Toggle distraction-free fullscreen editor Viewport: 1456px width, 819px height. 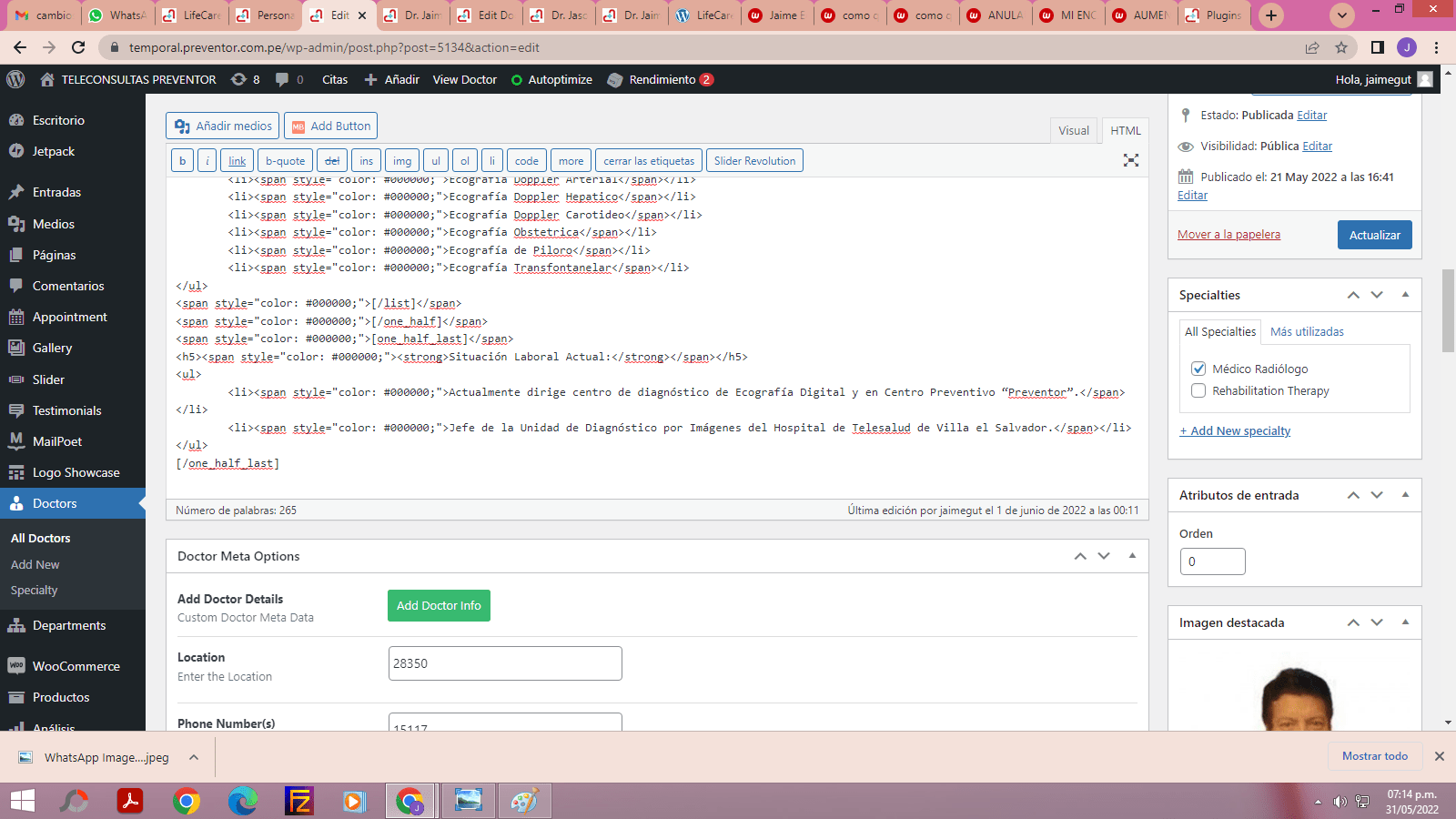click(1131, 160)
